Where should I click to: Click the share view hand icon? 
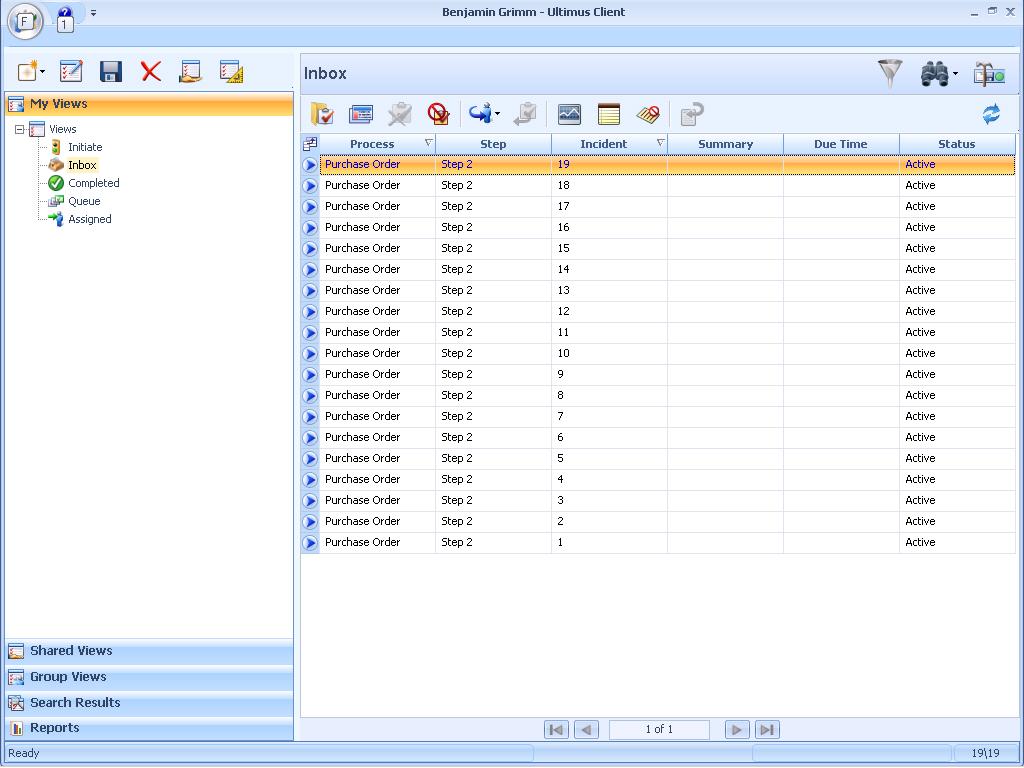(x=190, y=71)
